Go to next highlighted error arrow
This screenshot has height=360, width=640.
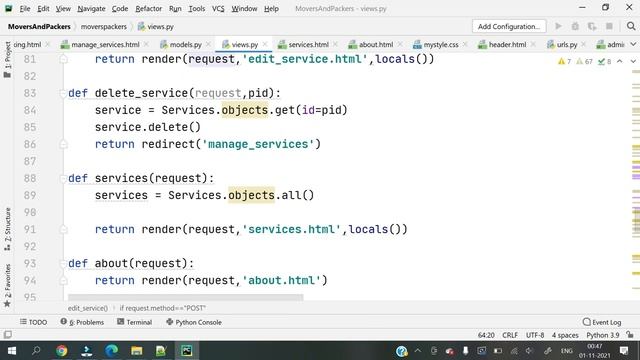pos(633,61)
